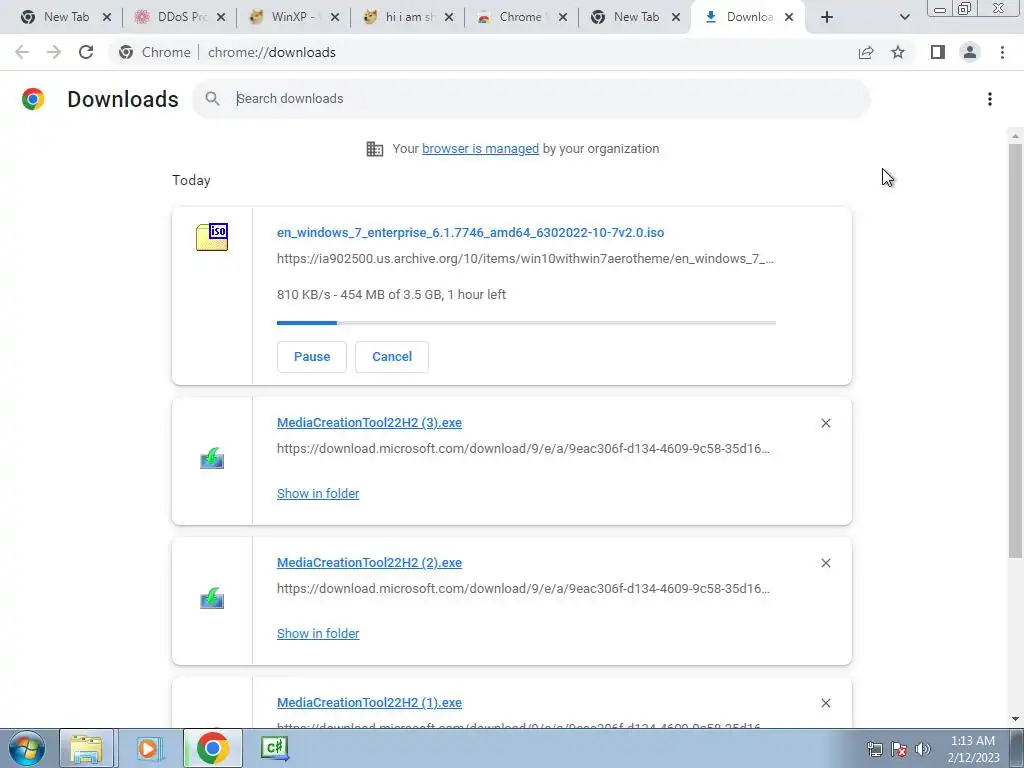The width and height of the screenshot is (1024, 768).
Task: Click the browser forward arrow
Action: tap(54, 52)
